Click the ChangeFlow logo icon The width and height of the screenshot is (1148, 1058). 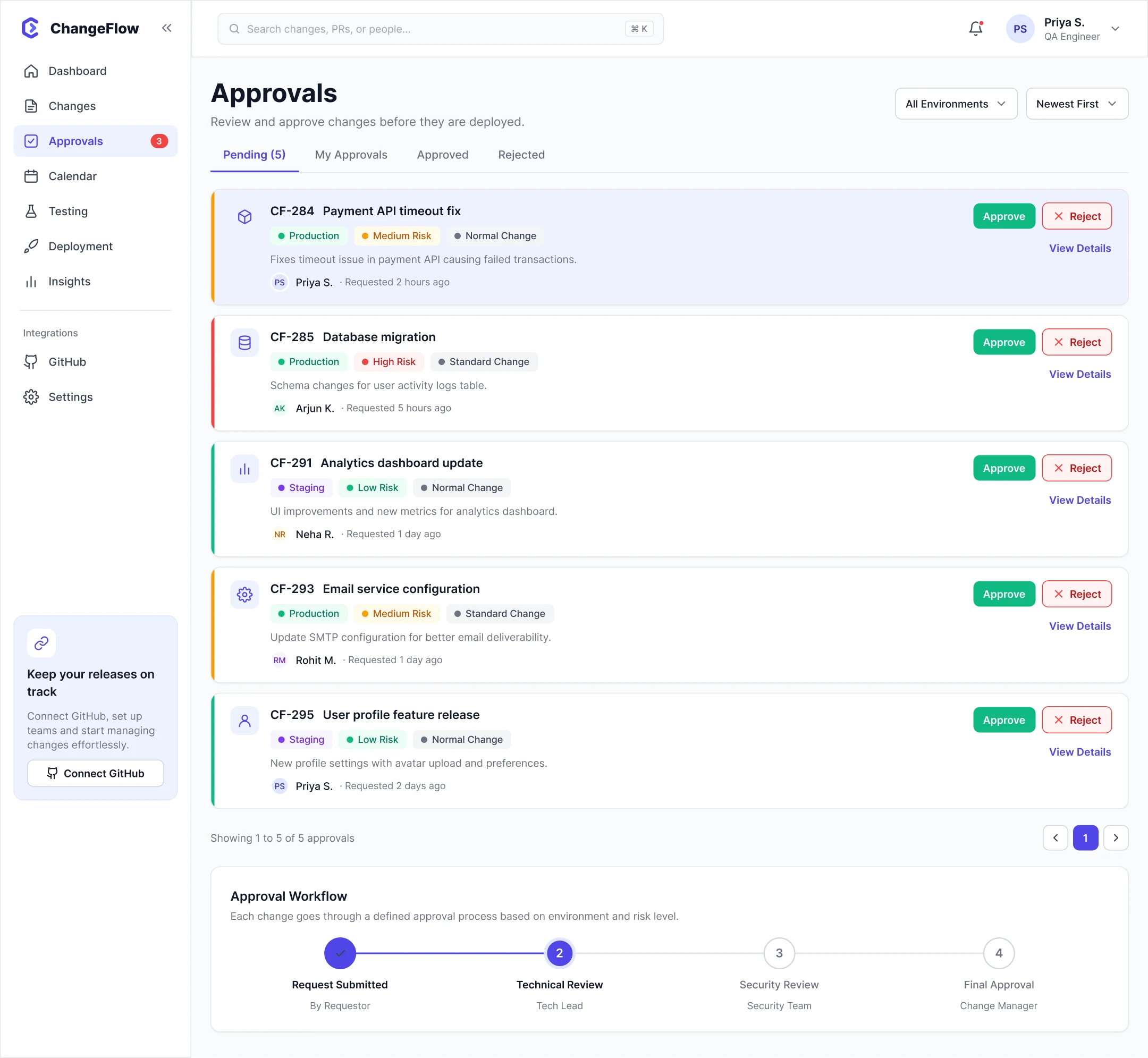pyautogui.click(x=30, y=28)
